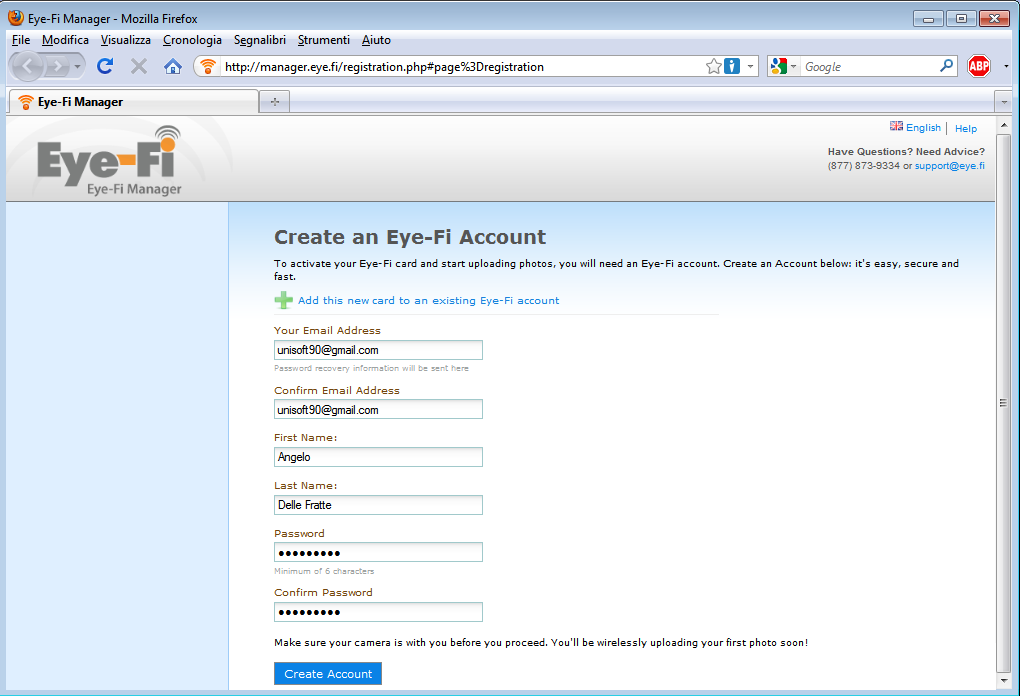This screenshot has width=1020, height=696.
Task: Focus the Last Name field
Action: coord(378,505)
